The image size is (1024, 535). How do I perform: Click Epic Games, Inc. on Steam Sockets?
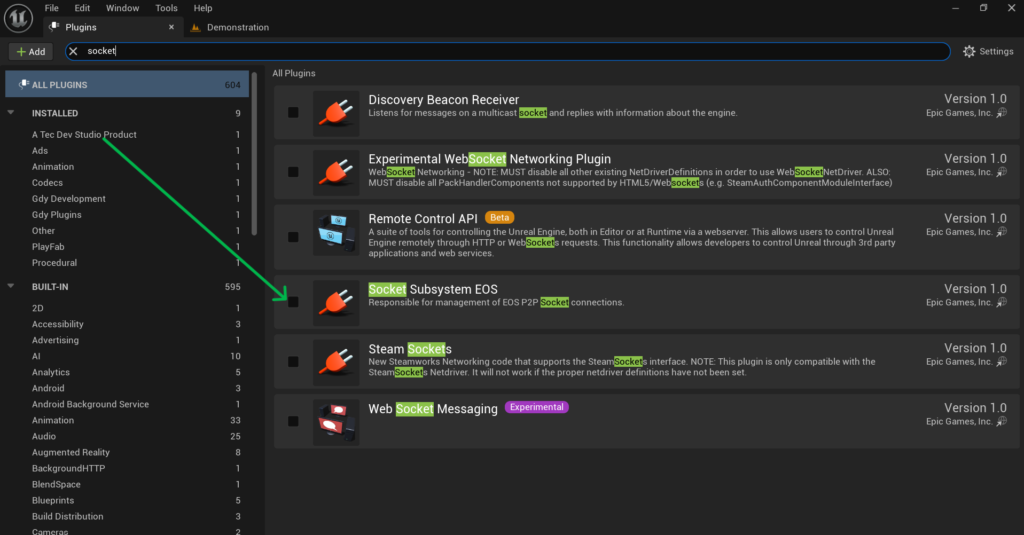point(959,362)
